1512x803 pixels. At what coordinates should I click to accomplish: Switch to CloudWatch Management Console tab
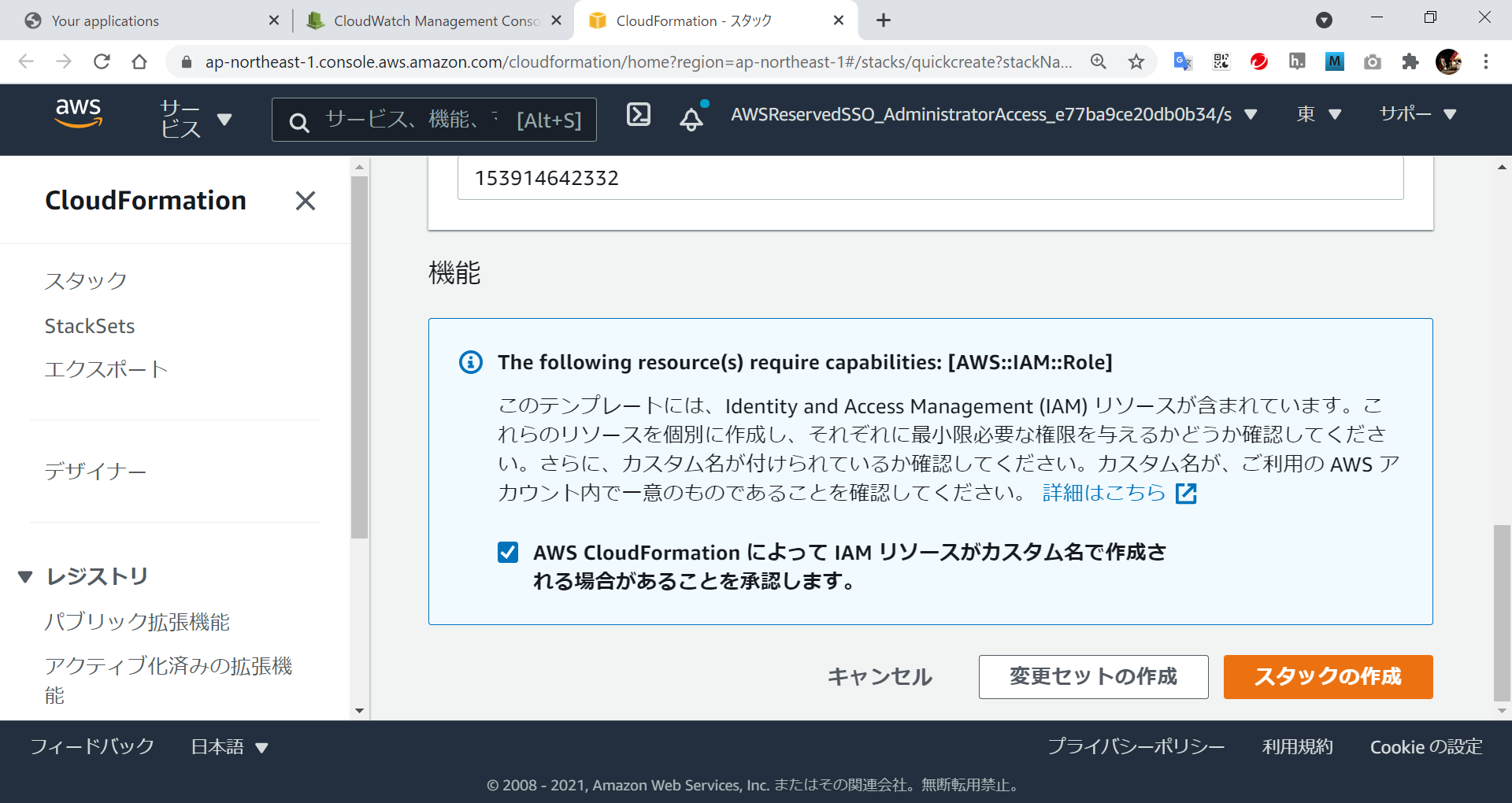[x=435, y=20]
